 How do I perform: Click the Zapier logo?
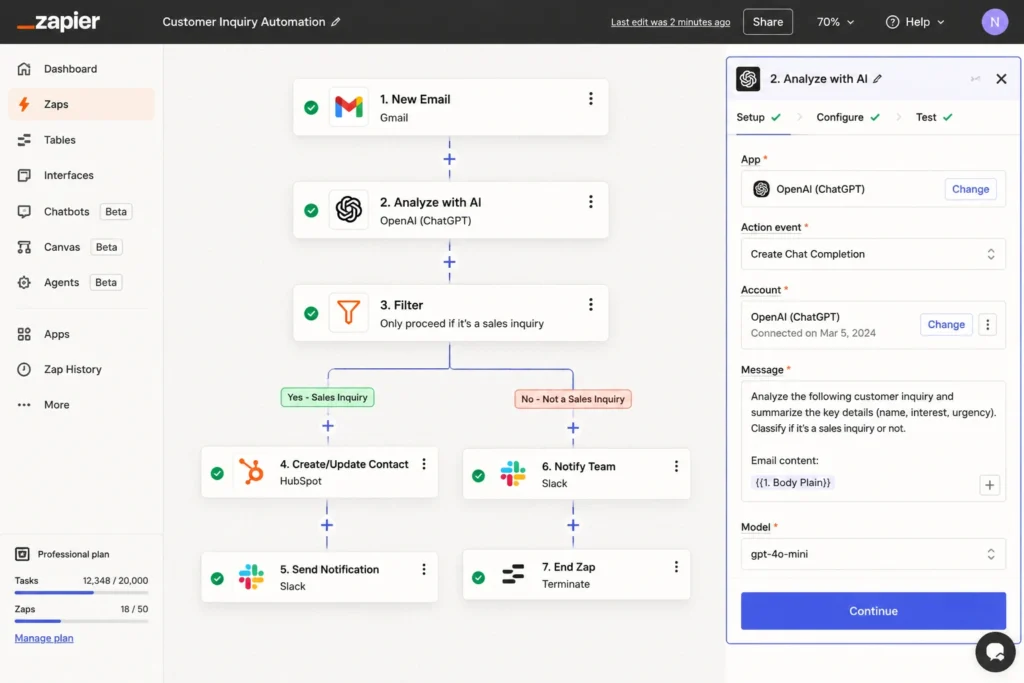pos(58,22)
